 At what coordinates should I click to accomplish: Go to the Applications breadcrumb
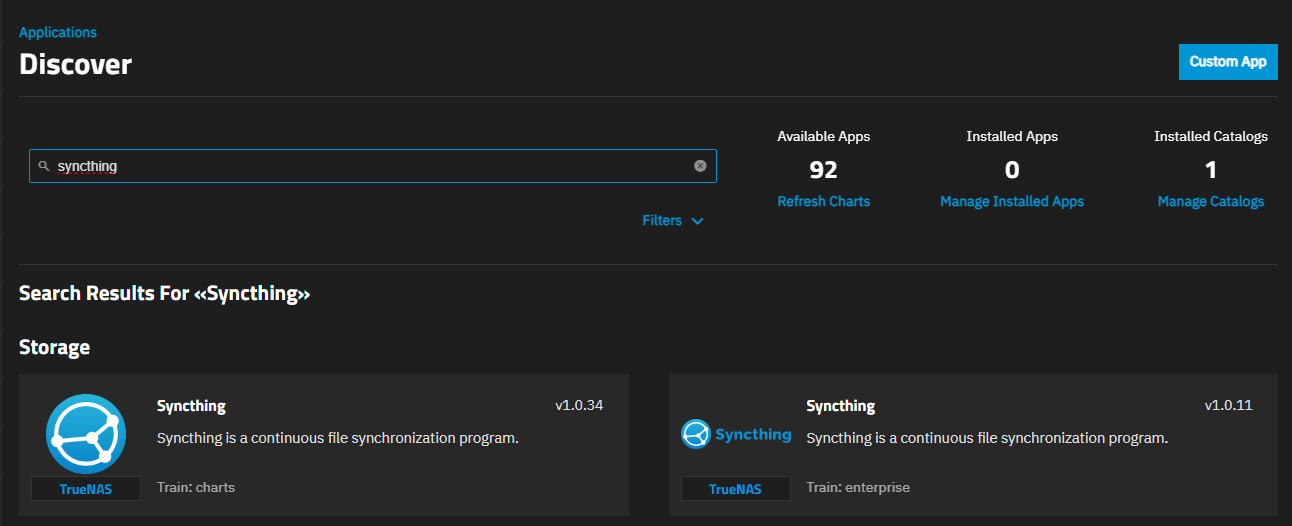click(x=58, y=33)
